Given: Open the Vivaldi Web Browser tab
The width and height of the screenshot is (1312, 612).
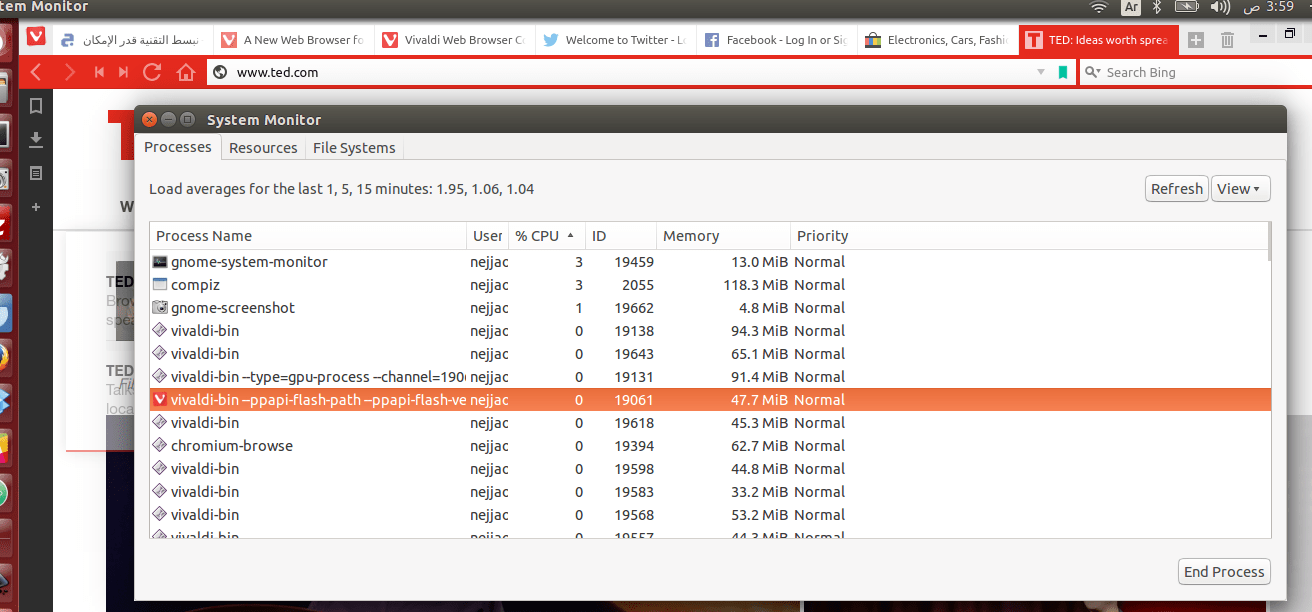Looking at the screenshot, I should (x=454, y=40).
